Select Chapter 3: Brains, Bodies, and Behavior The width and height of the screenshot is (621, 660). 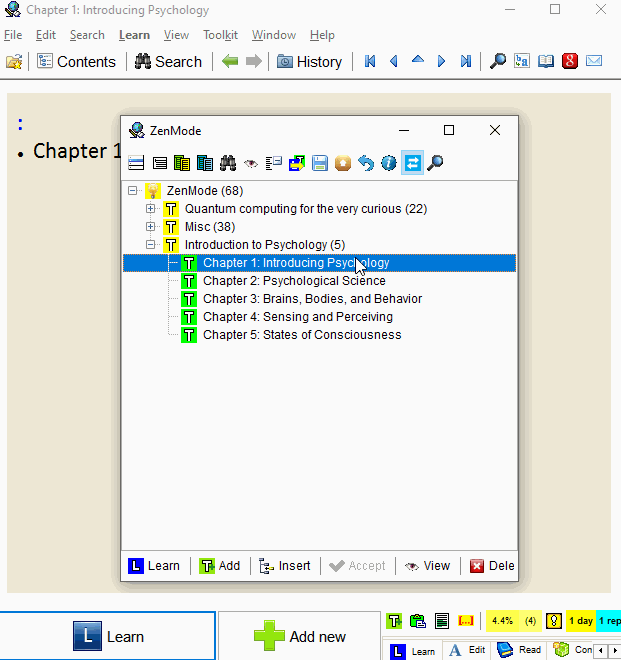coord(312,299)
